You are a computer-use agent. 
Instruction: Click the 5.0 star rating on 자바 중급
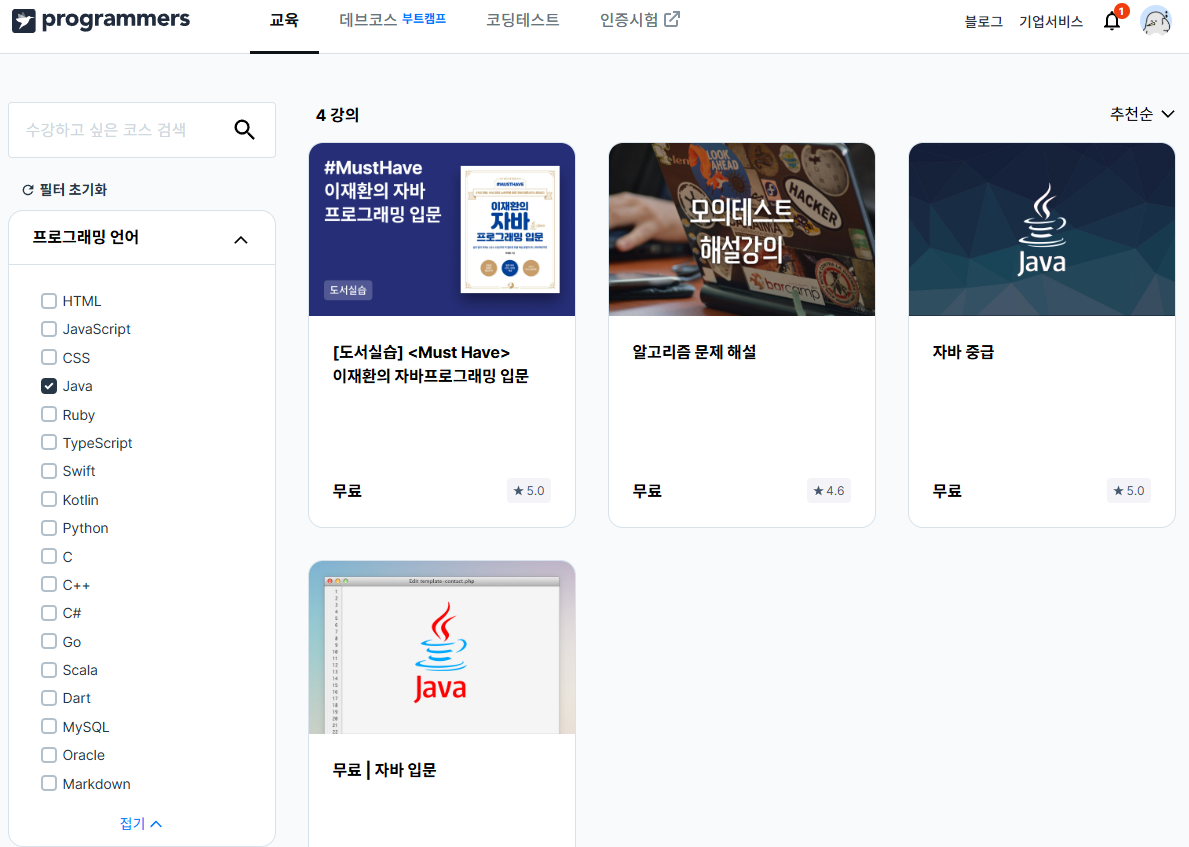[x=1128, y=491]
